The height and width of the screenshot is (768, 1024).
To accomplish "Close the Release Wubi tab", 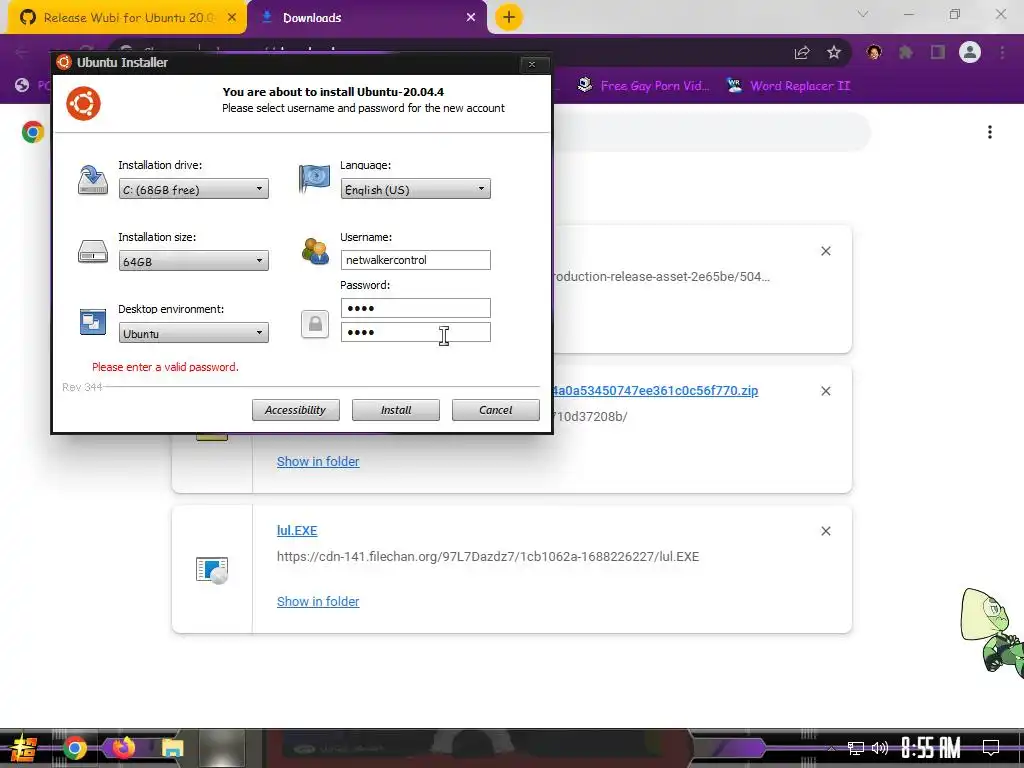I will pos(232,18).
